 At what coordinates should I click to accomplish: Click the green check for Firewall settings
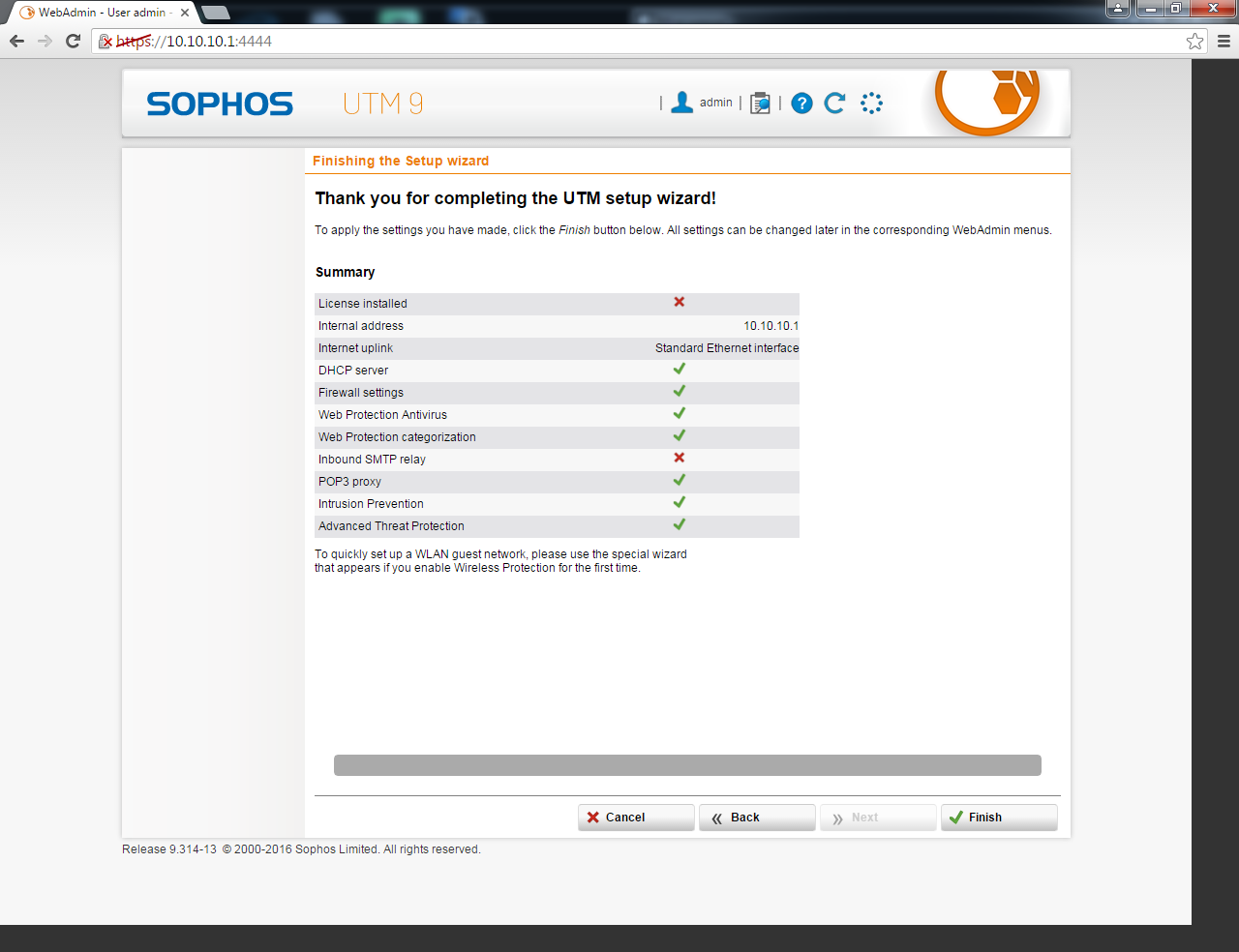click(680, 391)
